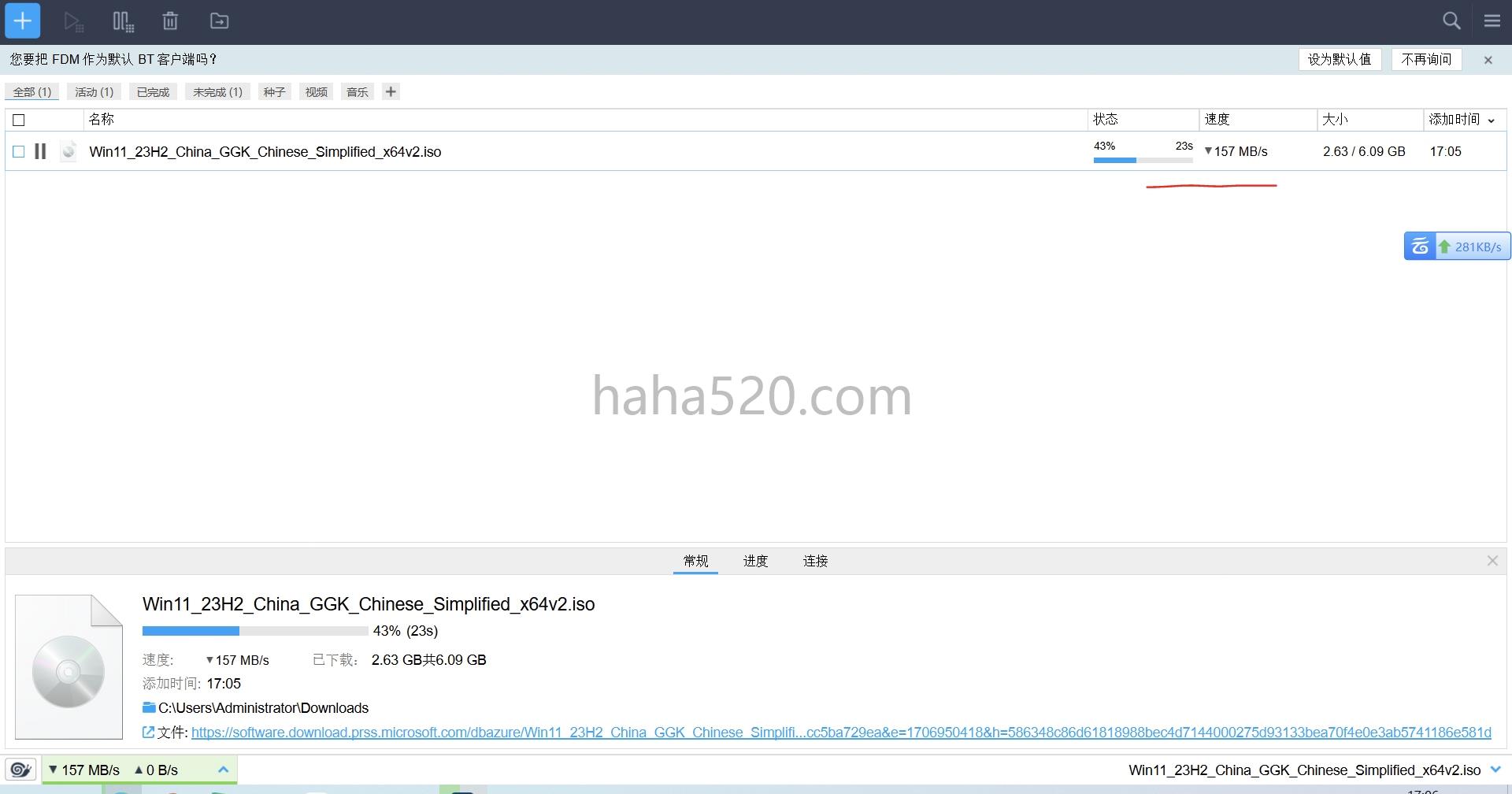Expand speed panel chevron in status bar

[223, 770]
